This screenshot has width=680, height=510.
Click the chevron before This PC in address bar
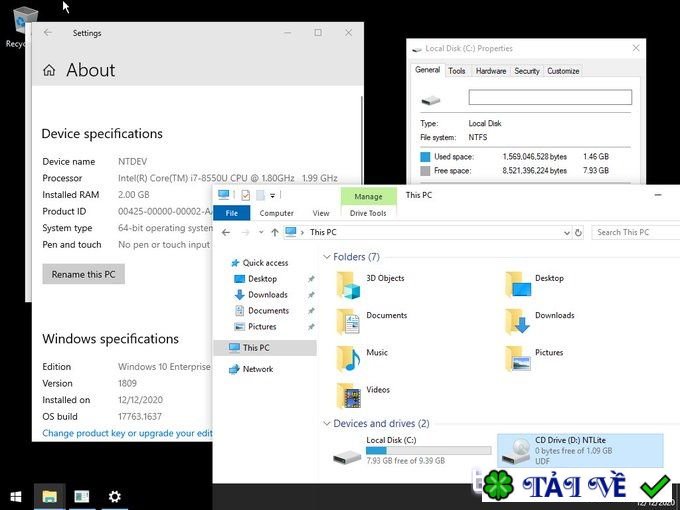tap(302, 233)
